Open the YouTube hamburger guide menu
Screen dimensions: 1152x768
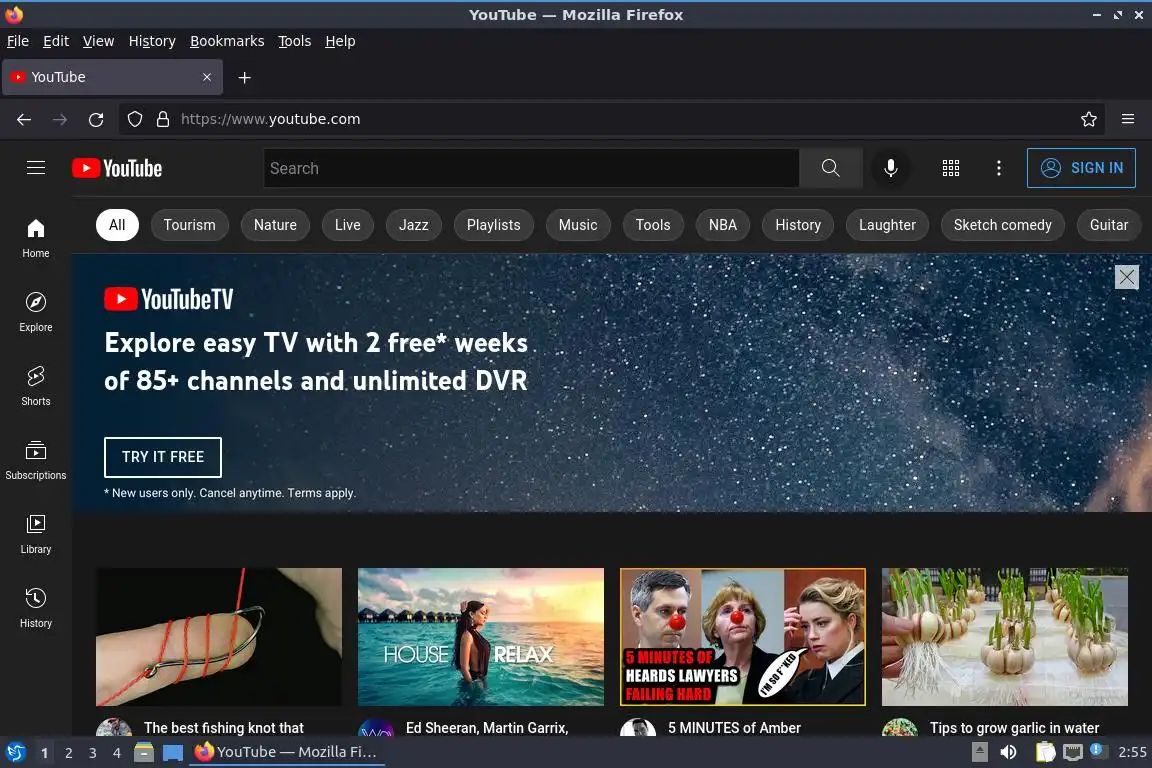[36, 168]
